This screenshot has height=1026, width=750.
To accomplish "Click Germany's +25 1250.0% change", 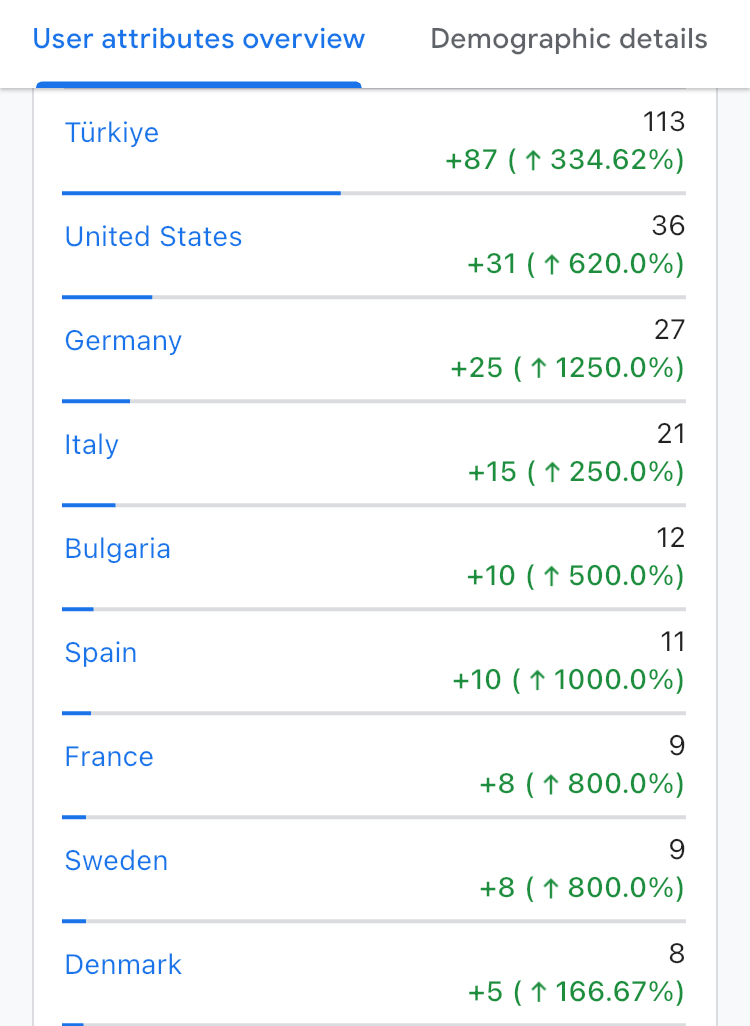I will [x=567, y=368].
